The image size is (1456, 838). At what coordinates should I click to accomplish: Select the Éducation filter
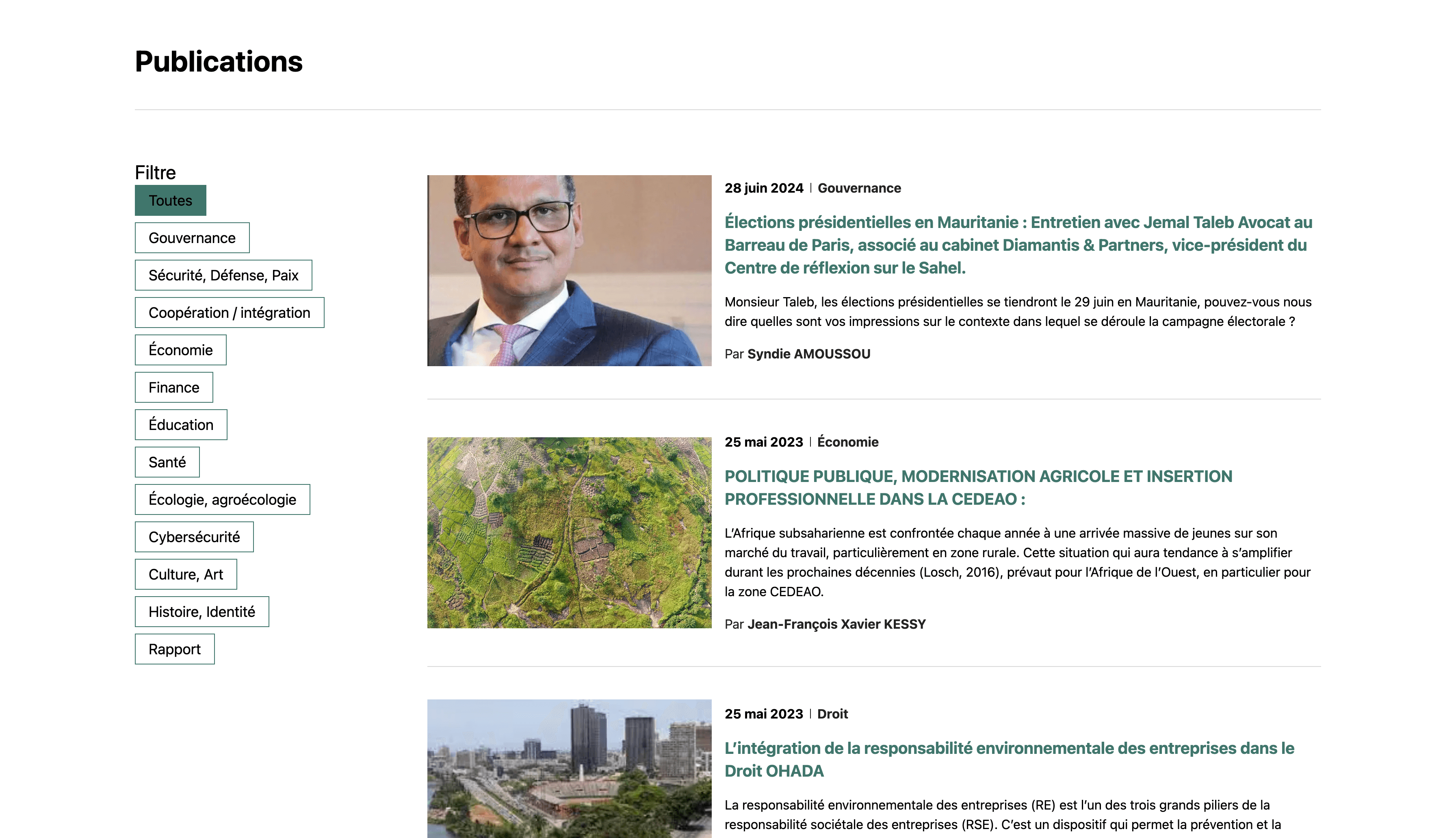181,425
